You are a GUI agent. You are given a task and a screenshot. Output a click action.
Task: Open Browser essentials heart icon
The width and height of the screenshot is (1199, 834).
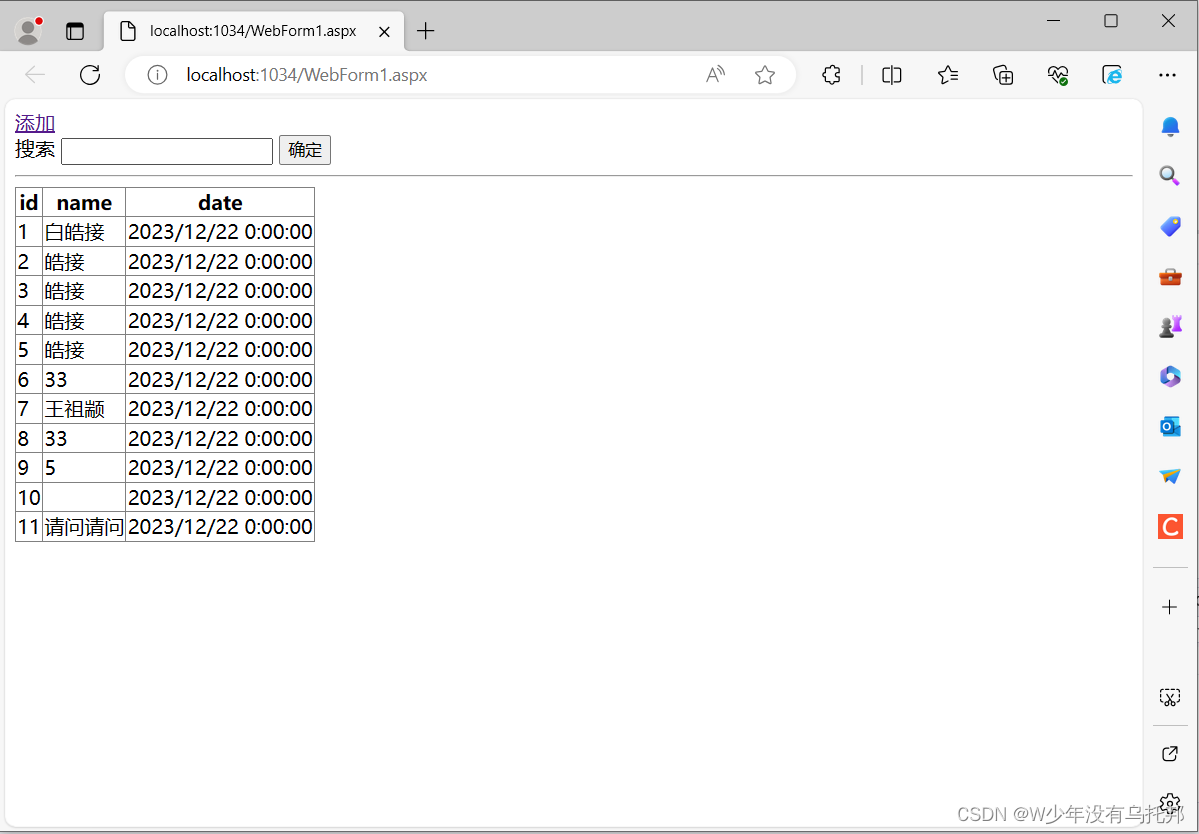(x=1057, y=74)
